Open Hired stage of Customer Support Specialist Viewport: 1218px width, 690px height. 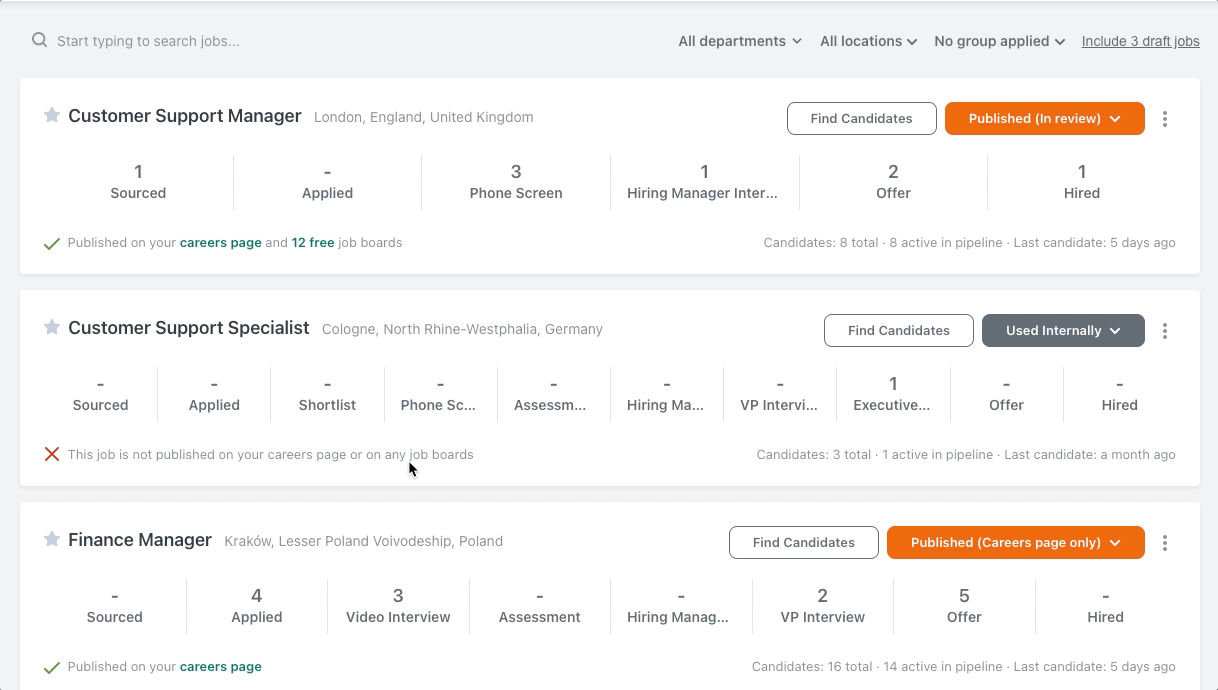tap(1120, 394)
